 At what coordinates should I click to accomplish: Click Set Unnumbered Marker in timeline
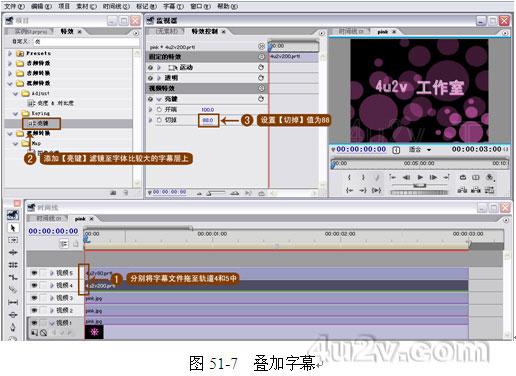76,244
